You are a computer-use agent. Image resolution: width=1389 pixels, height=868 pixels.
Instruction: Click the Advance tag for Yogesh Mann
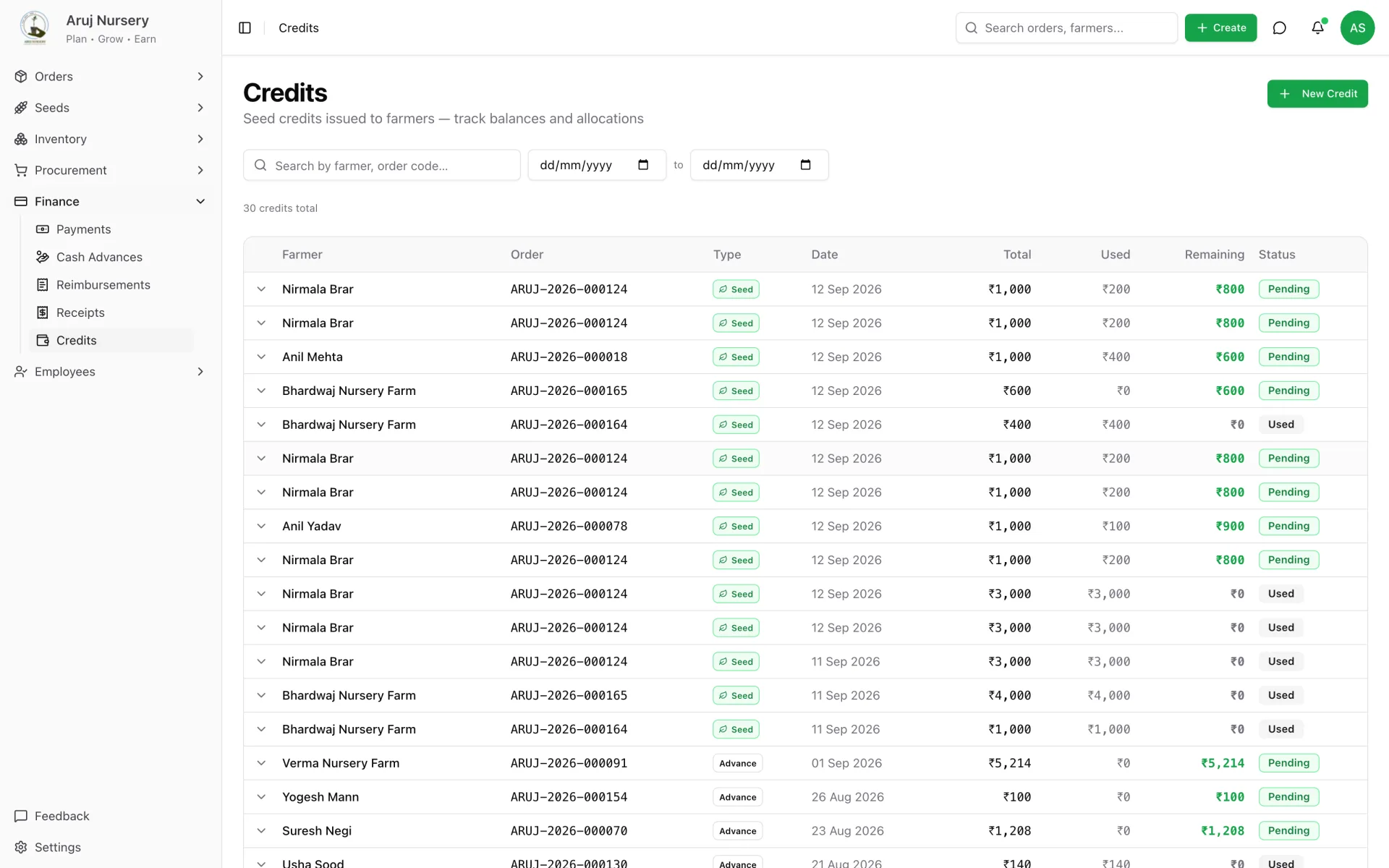click(x=737, y=796)
